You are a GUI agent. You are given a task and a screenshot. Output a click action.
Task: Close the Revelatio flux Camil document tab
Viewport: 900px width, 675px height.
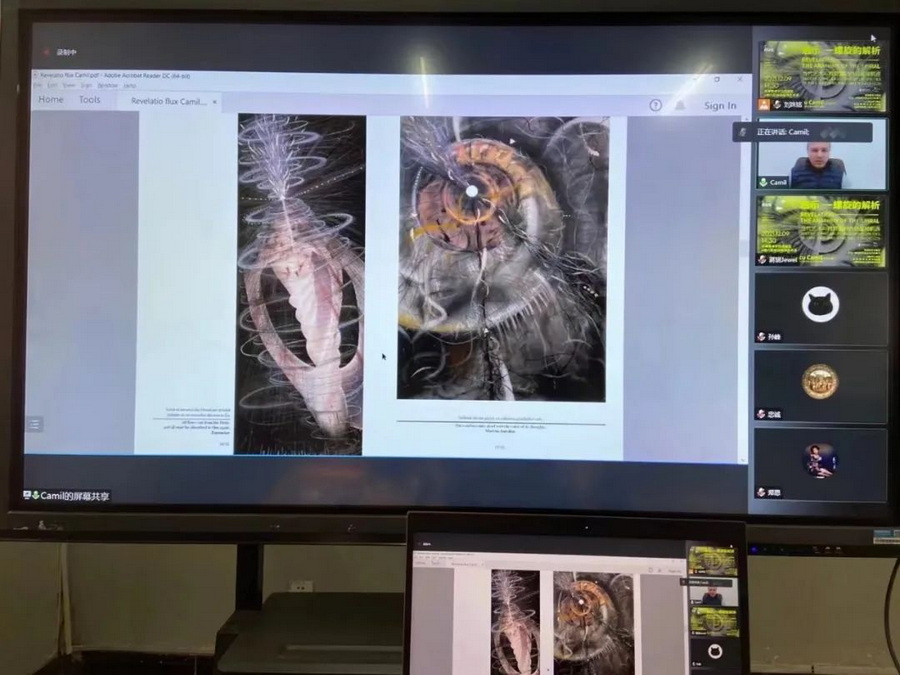point(215,102)
